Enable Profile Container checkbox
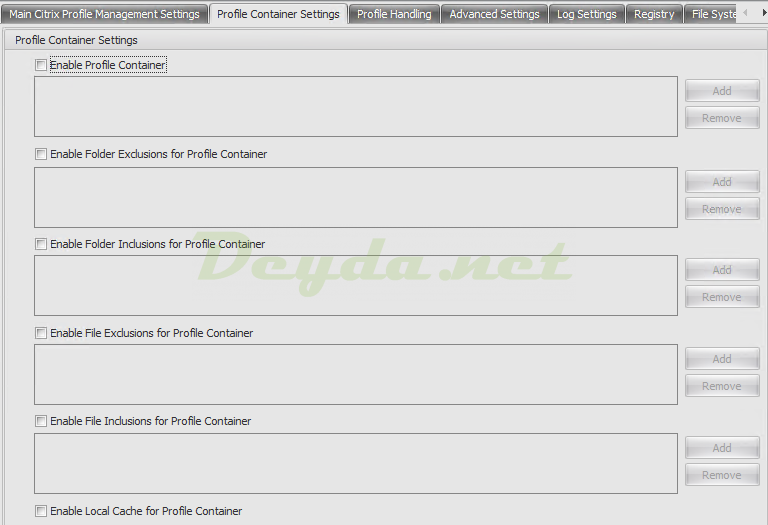Viewport: 768px width, 525px height. (41, 65)
